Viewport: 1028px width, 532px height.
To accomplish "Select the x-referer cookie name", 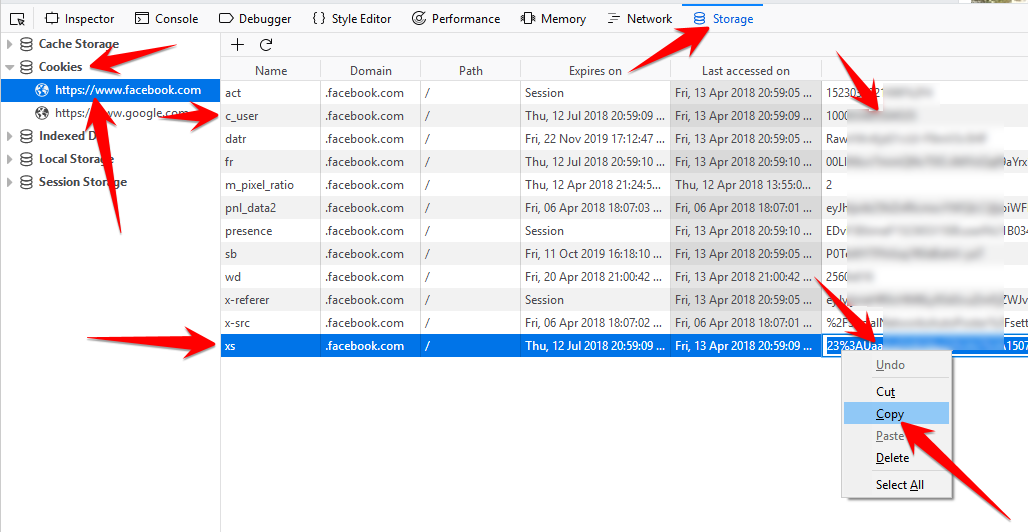I will click(x=247, y=300).
